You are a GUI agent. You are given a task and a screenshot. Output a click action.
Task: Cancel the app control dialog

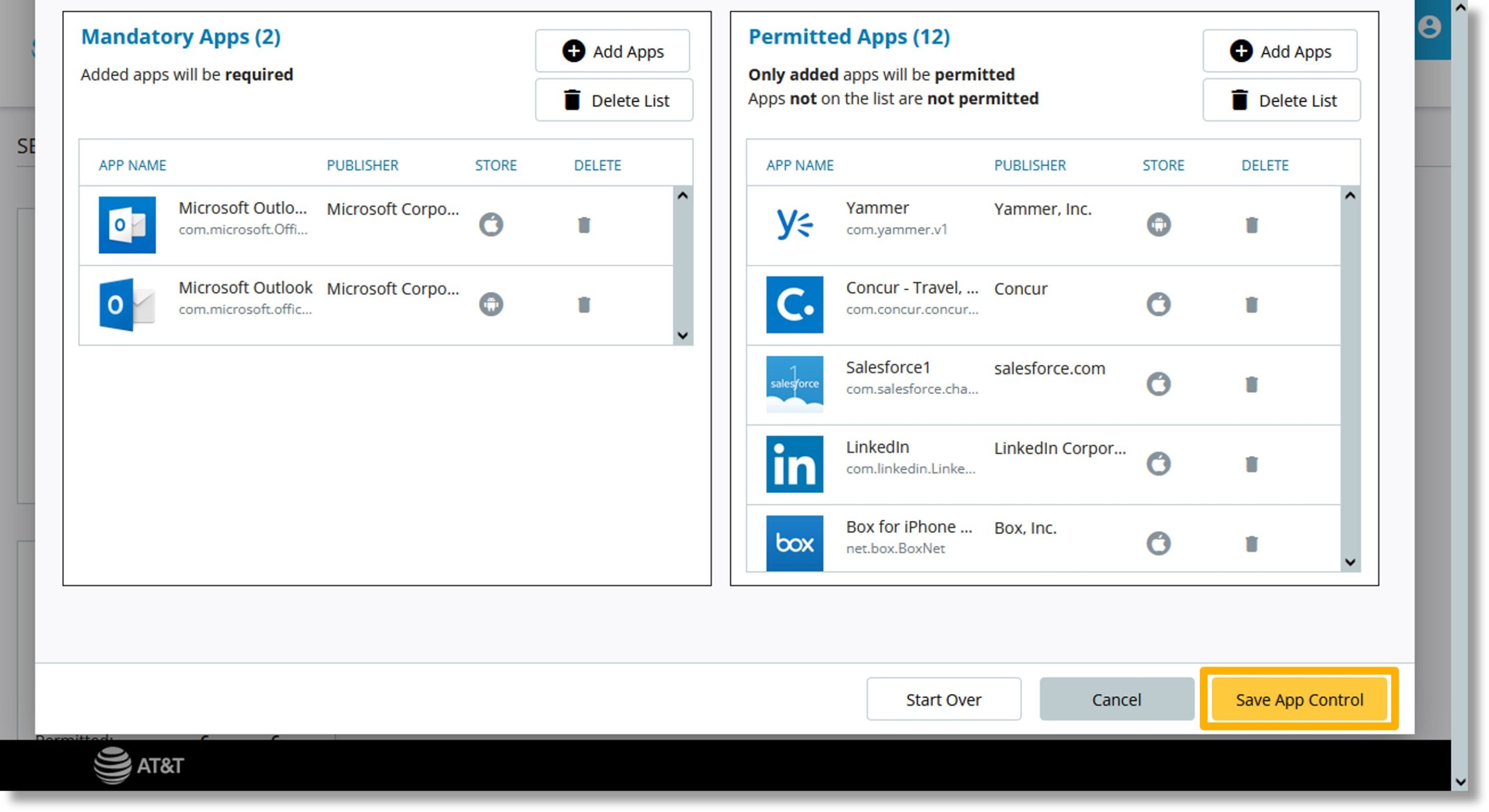pos(1116,699)
